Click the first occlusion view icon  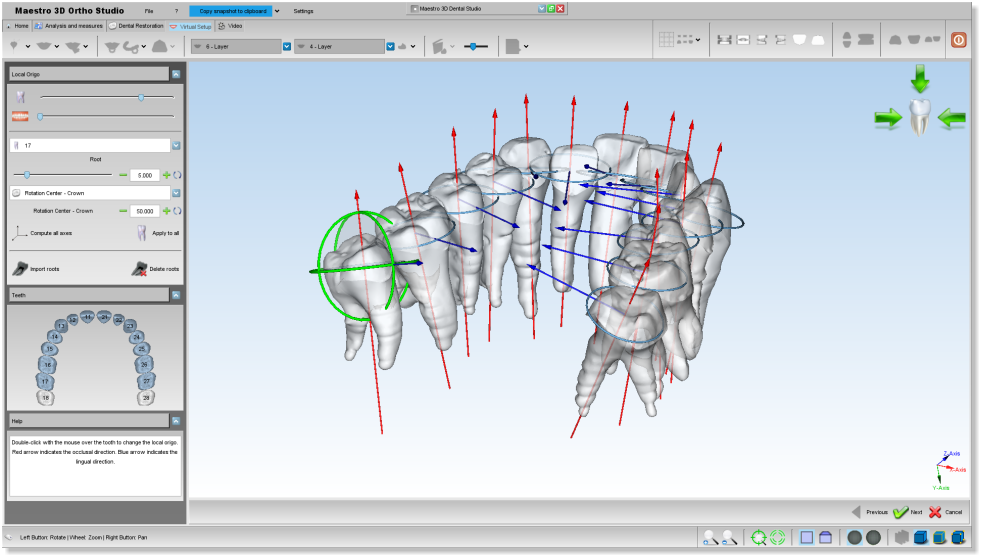coord(724,40)
